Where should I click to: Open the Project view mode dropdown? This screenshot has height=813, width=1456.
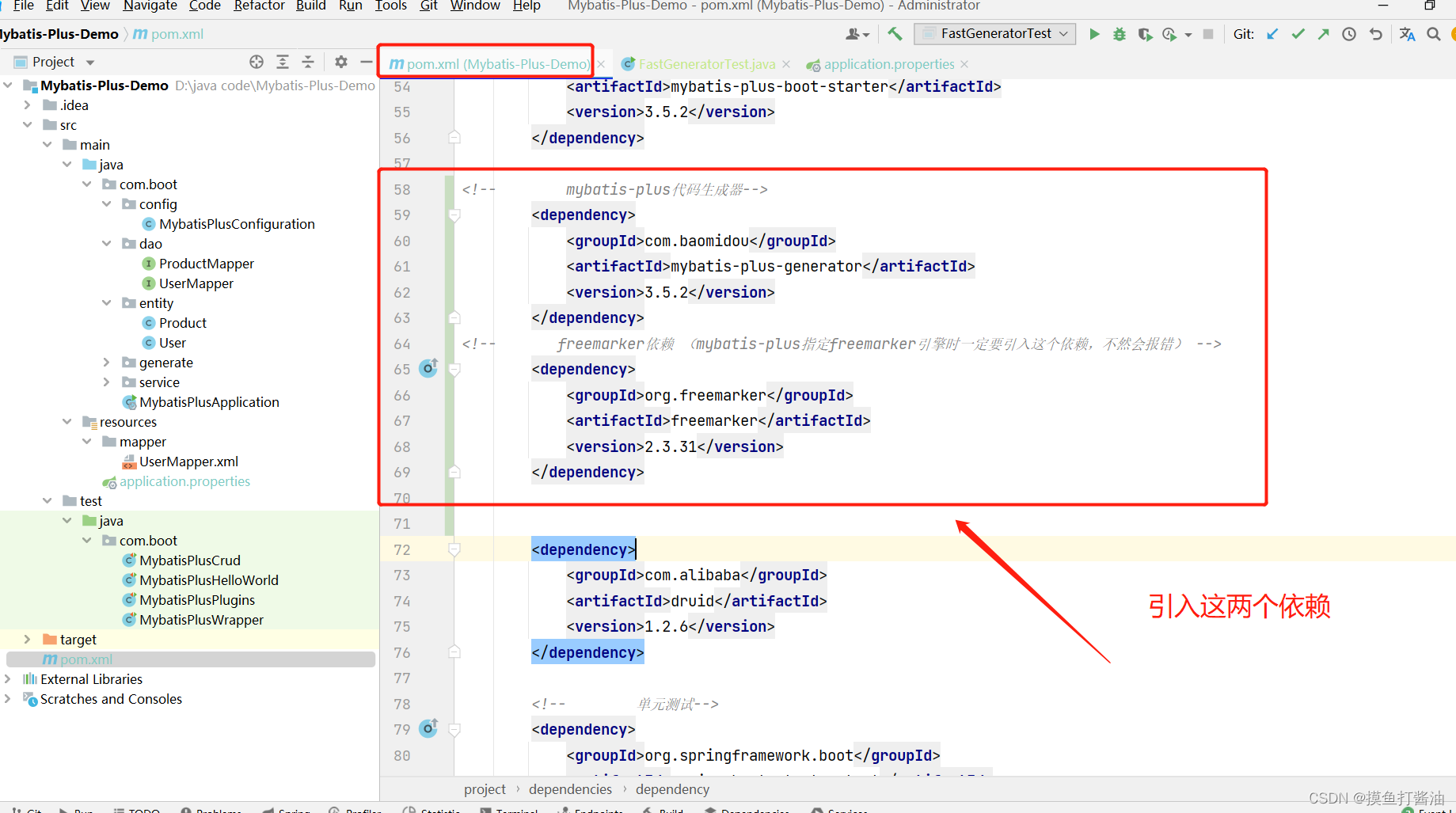click(x=90, y=63)
